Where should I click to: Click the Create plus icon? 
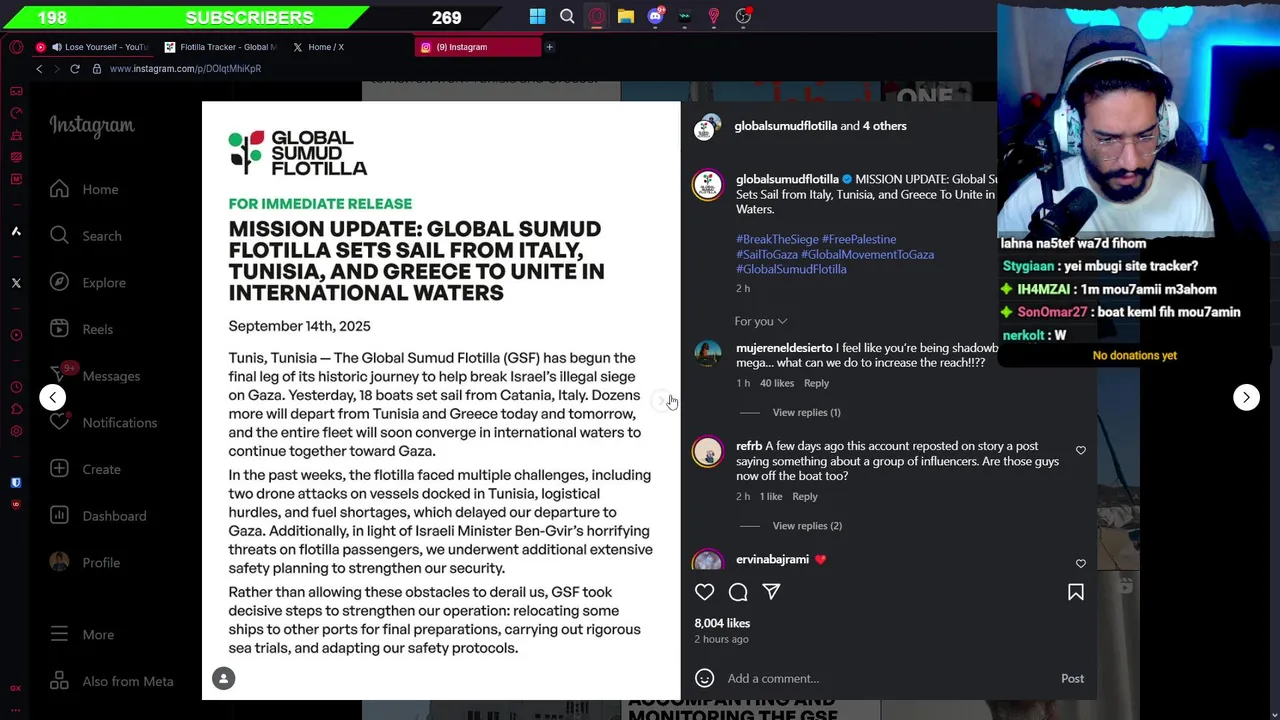coord(59,469)
